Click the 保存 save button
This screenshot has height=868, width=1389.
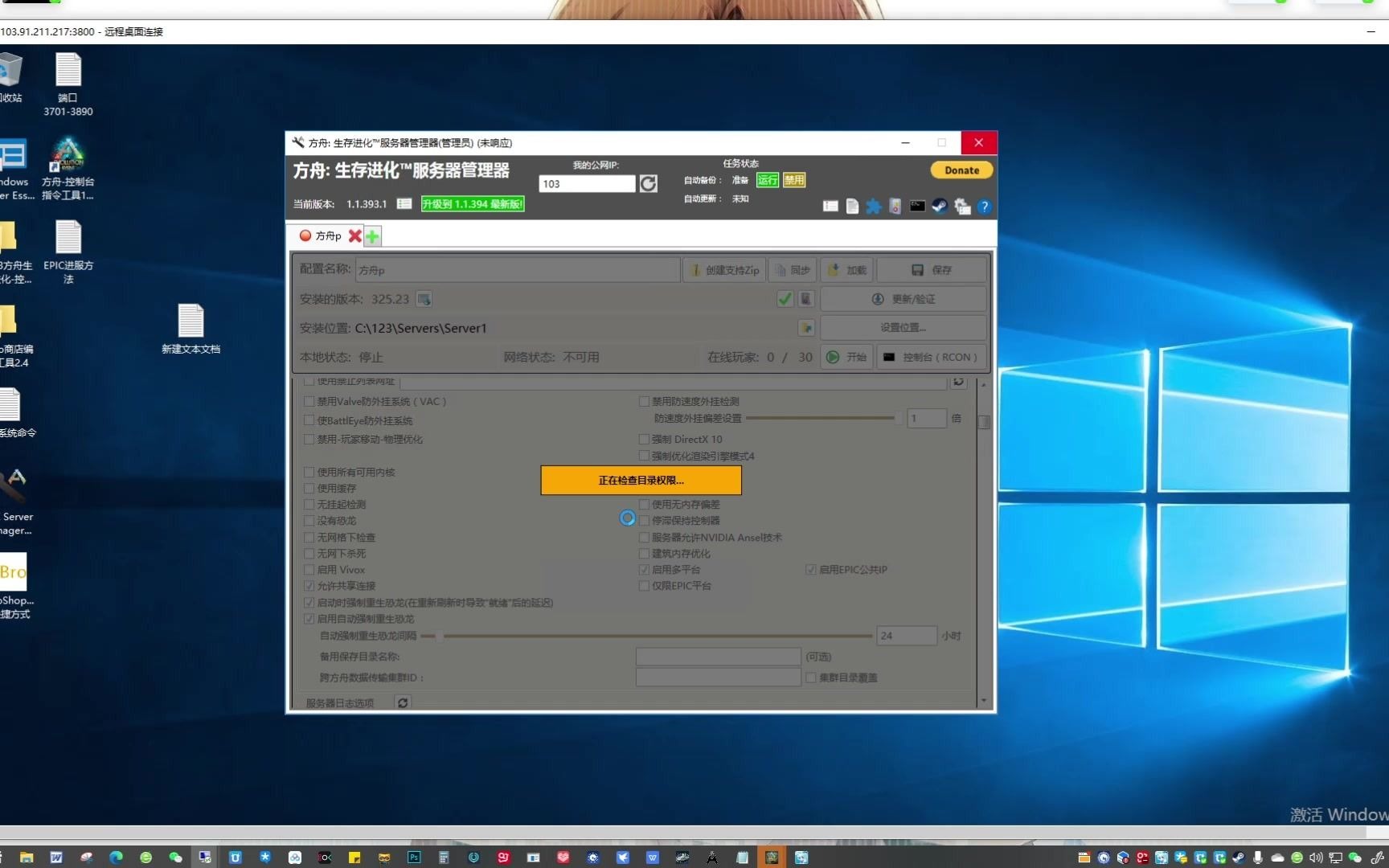tap(932, 270)
